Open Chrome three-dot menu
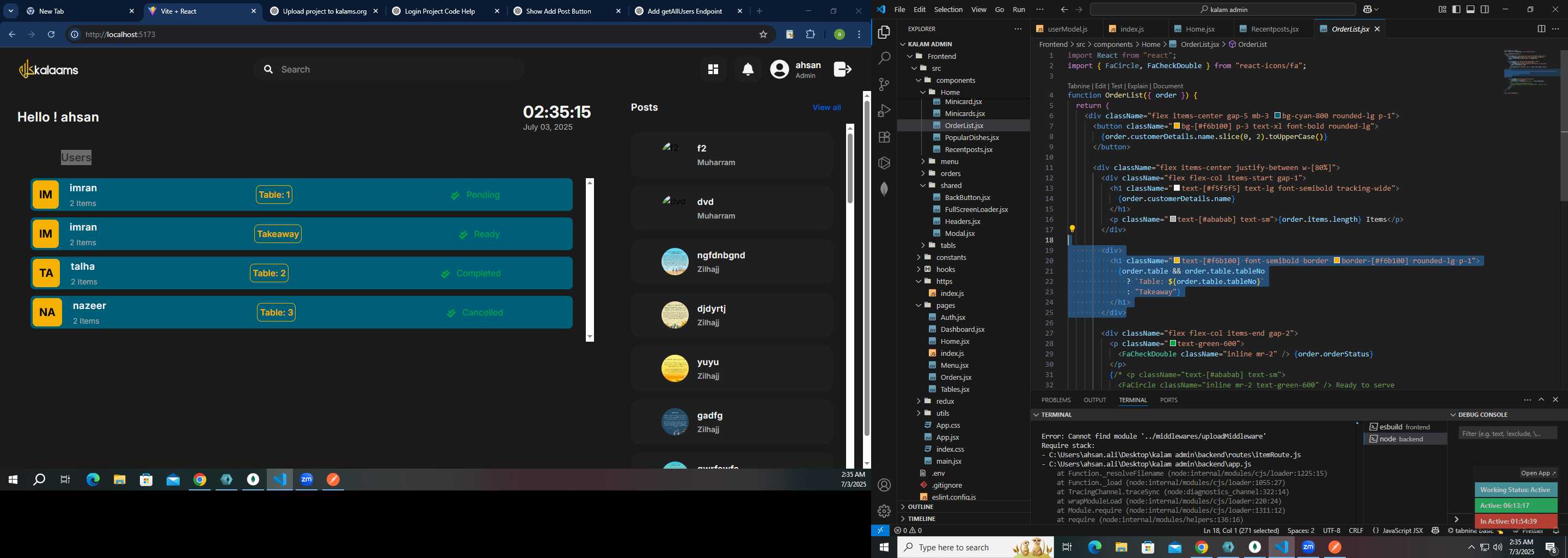 [860, 35]
